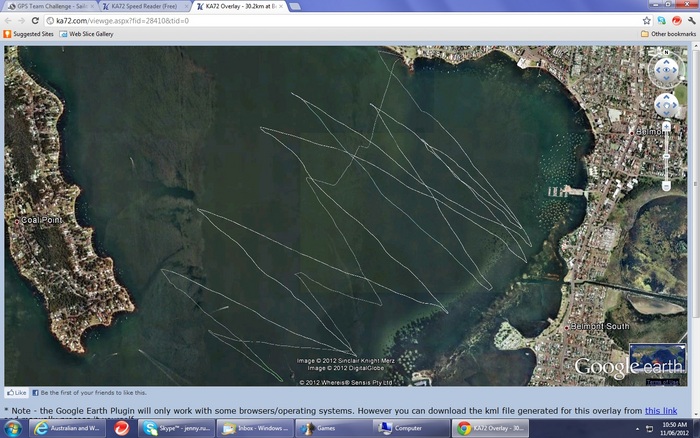
Task: Open the Web Slice Gallery bookmark
Action: click(x=90, y=34)
